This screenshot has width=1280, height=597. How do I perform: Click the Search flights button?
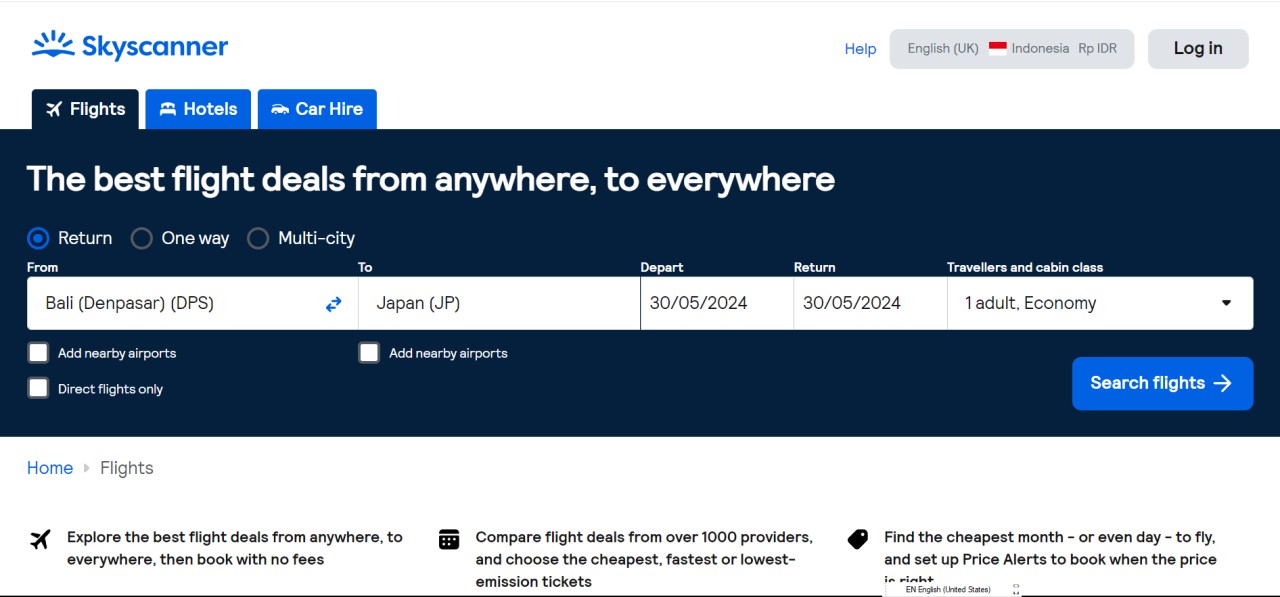1162,383
